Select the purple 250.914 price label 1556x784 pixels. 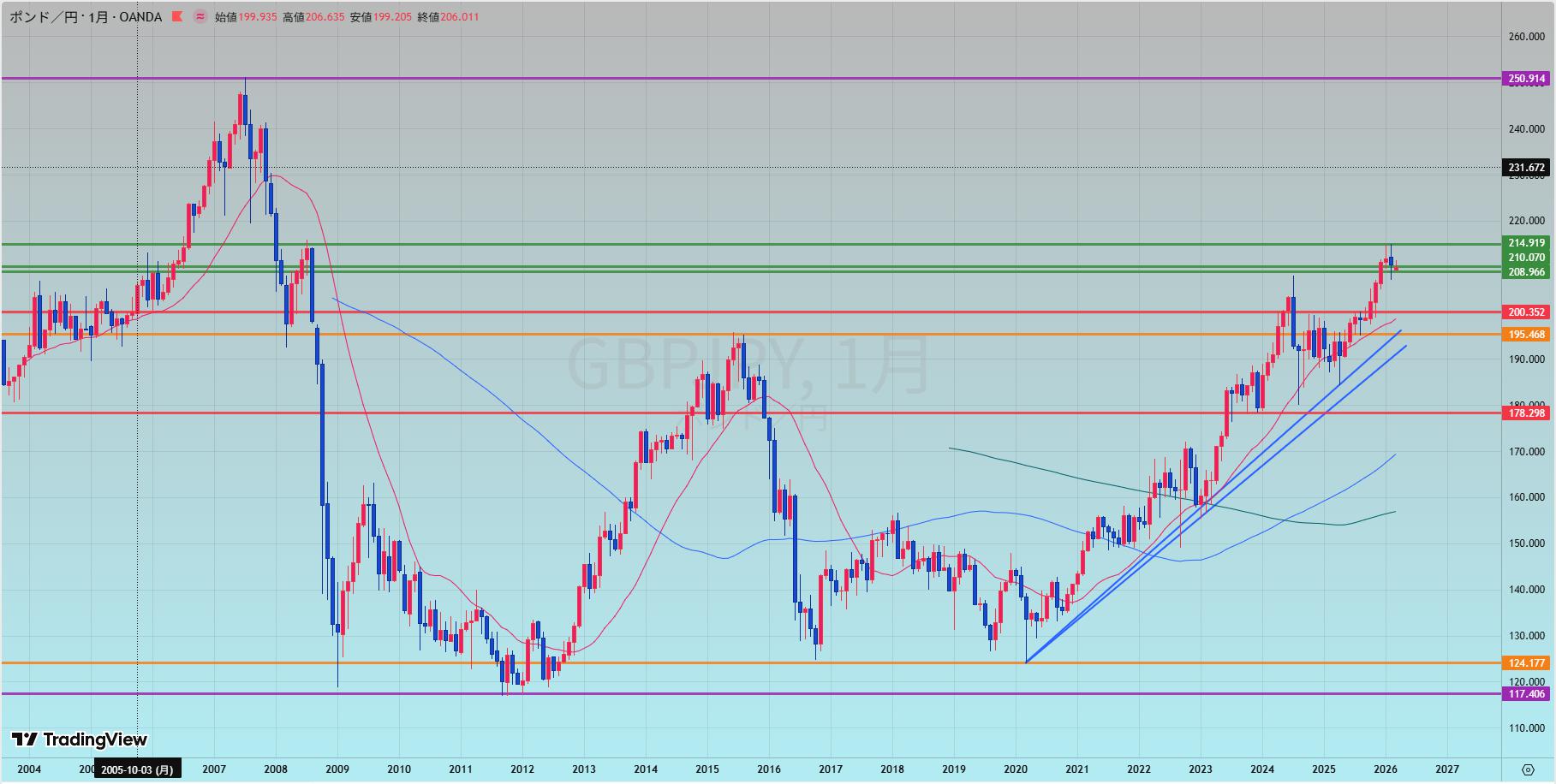[x=1526, y=79]
